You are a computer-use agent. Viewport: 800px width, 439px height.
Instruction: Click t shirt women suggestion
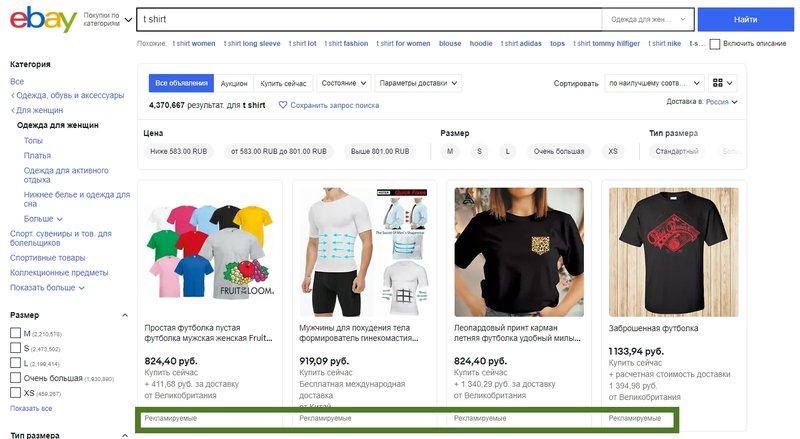[x=194, y=43]
